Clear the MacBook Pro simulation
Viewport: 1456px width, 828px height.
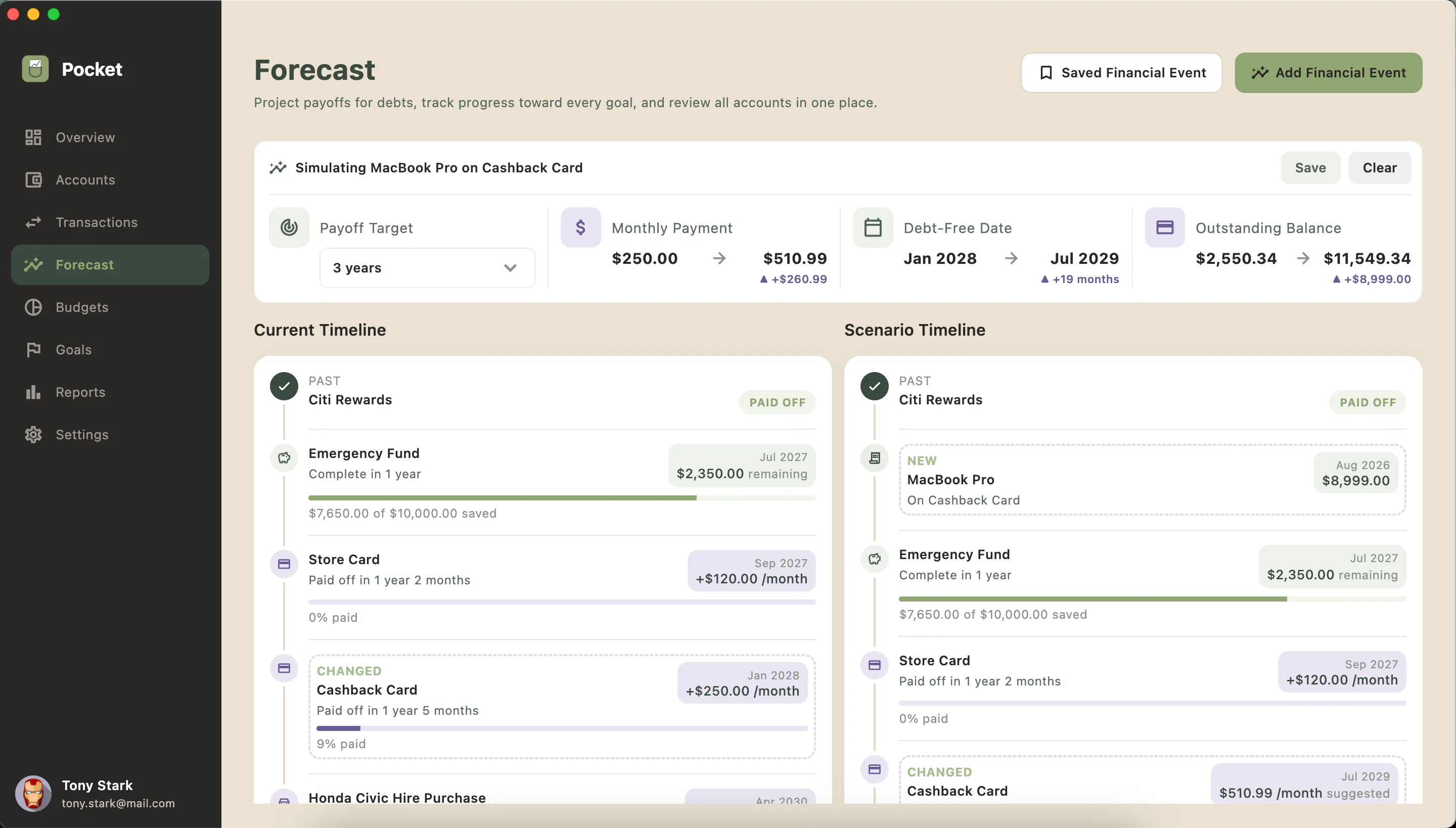[x=1380, y=168]
